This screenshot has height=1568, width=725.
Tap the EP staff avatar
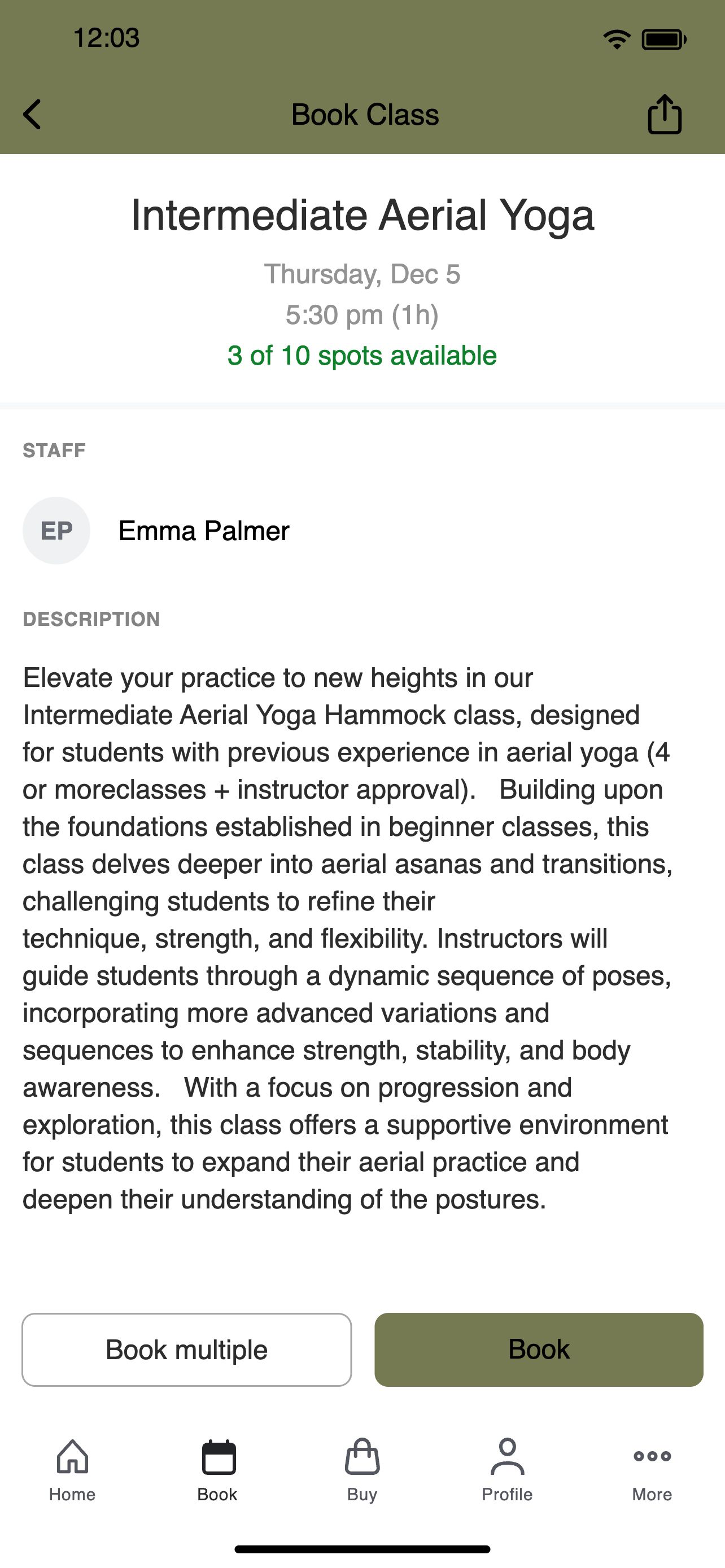56,530
